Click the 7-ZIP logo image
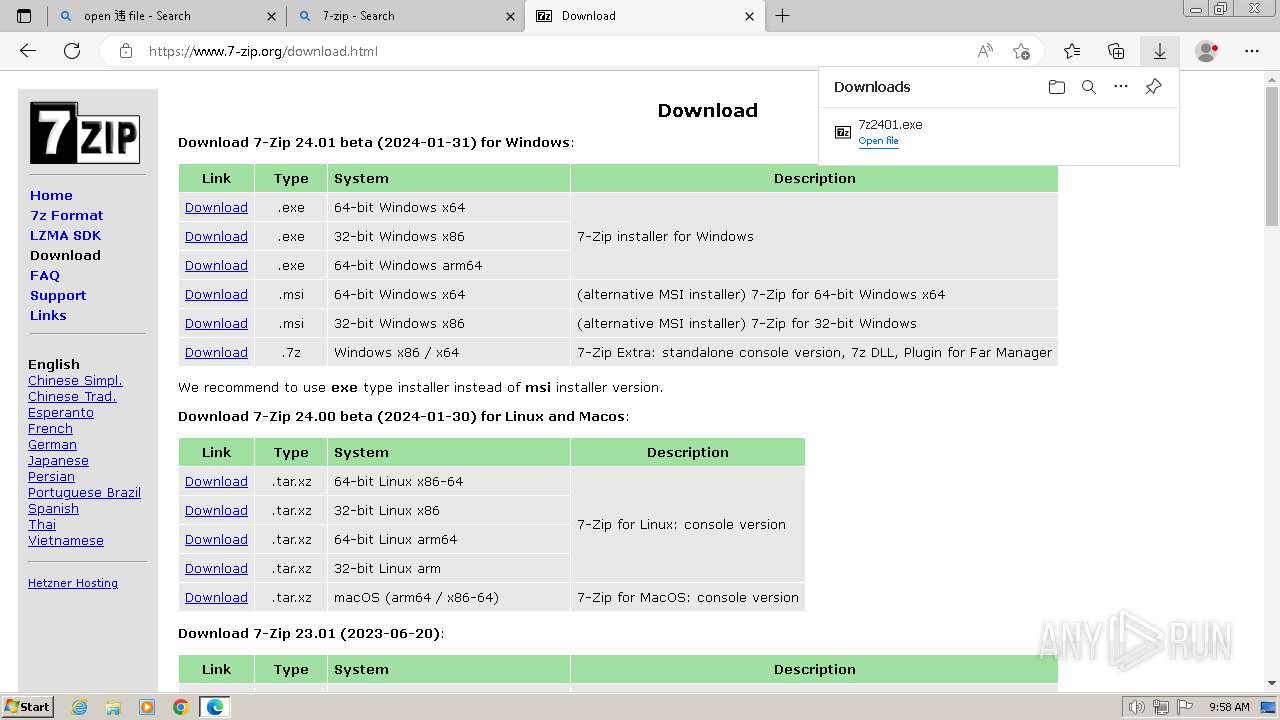This screenshot has width=1280, height=720. coord(85,133)
